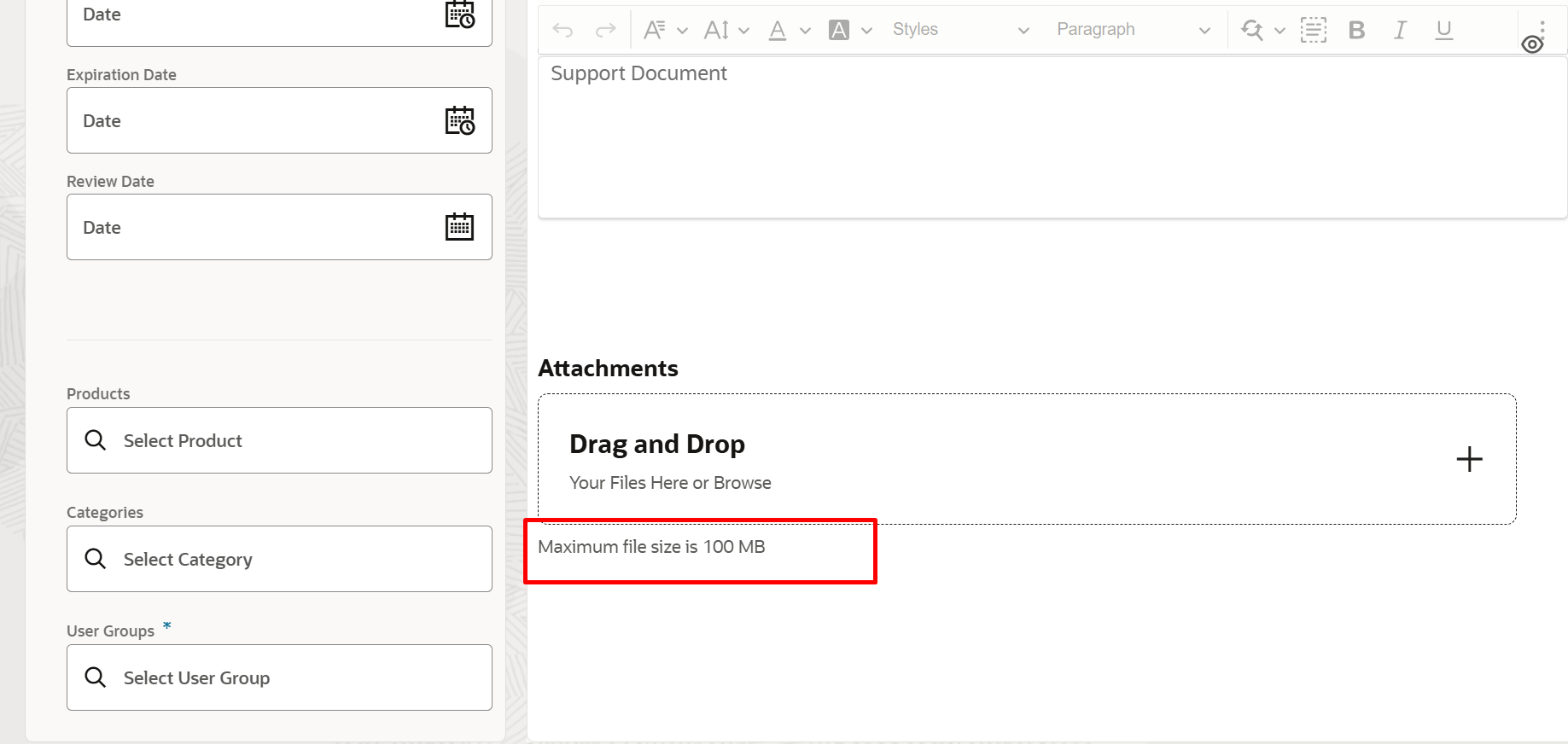The height and width of the screenshot is (744, 1568).
Task: Toggle bold formatting
Action: point(1356,30)
